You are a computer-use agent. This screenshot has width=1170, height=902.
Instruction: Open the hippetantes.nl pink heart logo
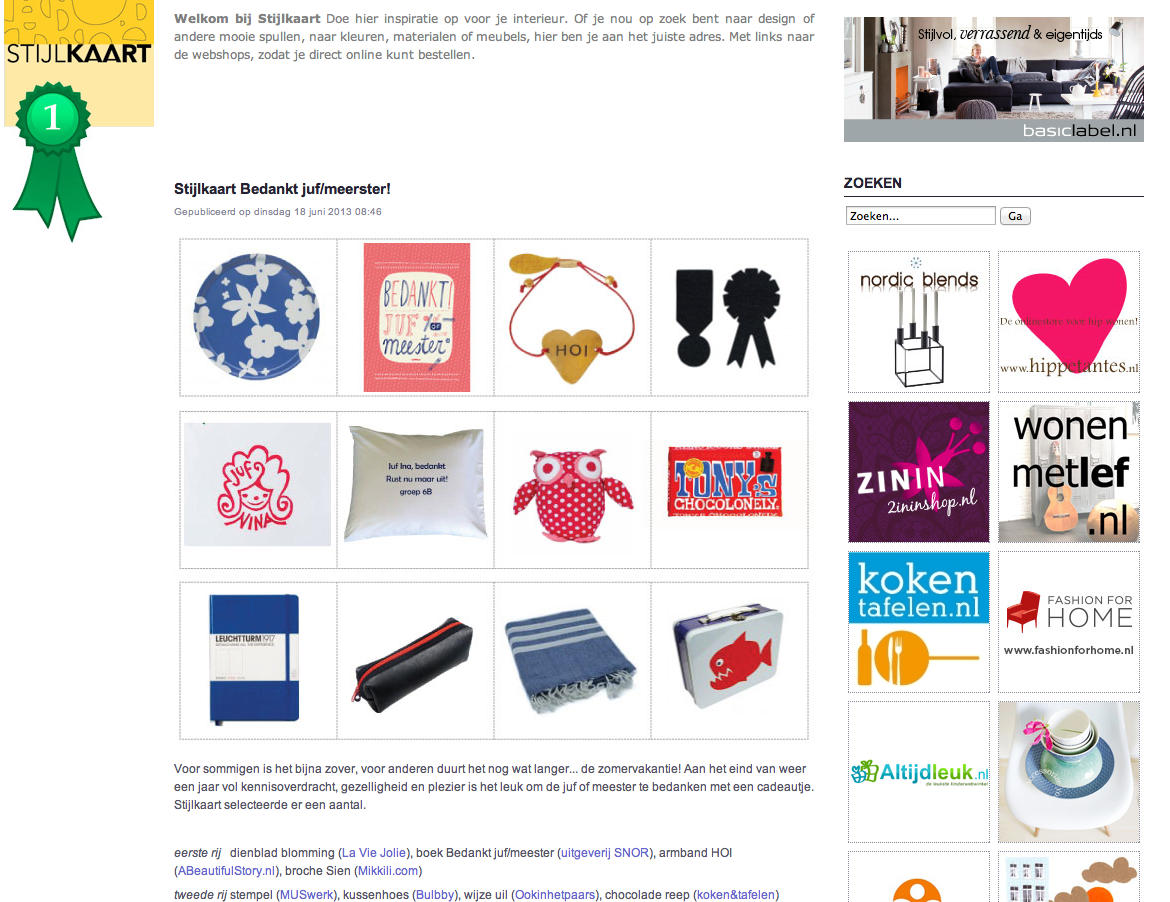coord(1069,322)
